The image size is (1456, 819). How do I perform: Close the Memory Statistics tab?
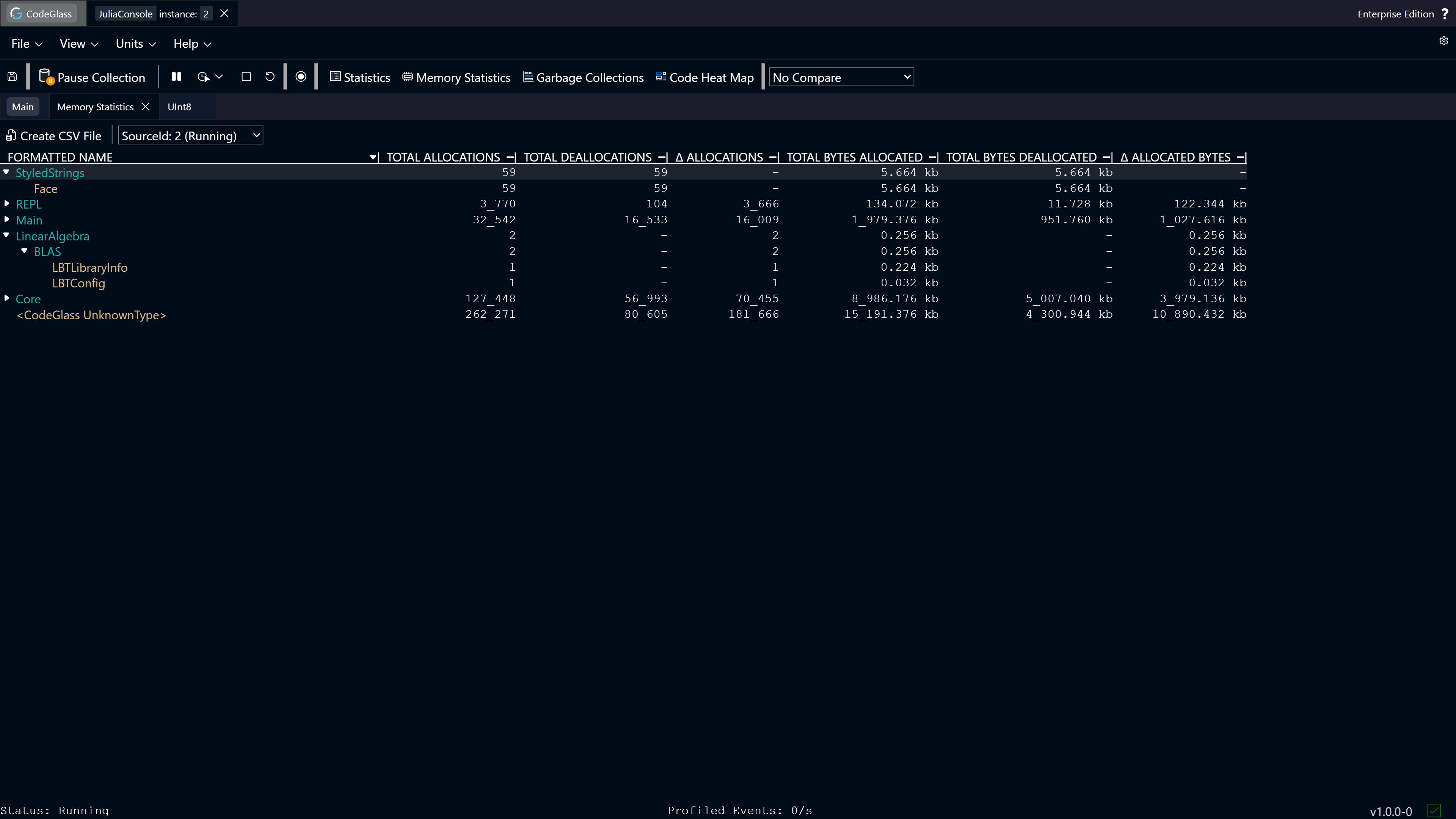pyautogui.click(x=145, y=106)
